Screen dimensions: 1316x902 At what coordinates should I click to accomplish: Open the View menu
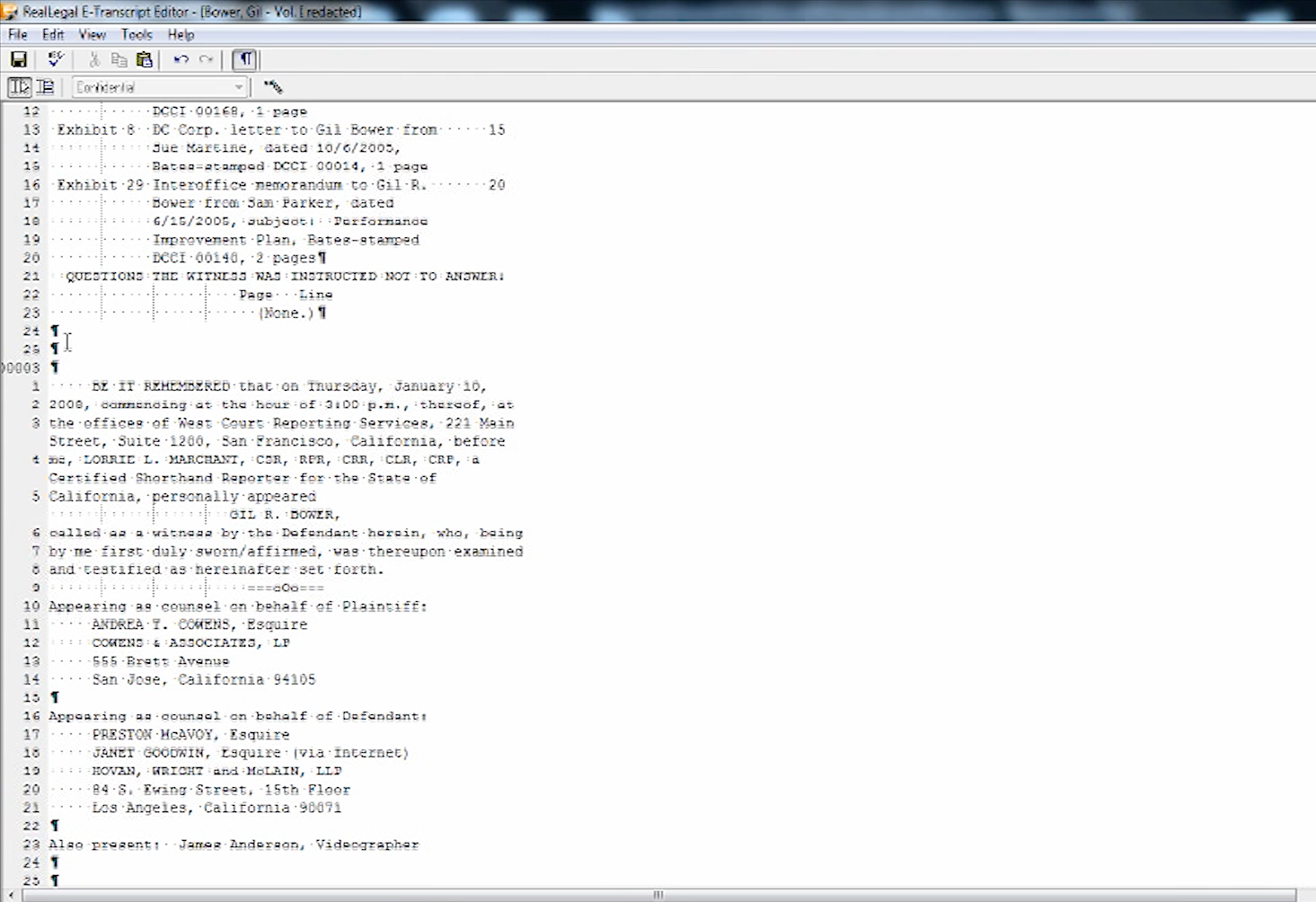coord(92,35)
